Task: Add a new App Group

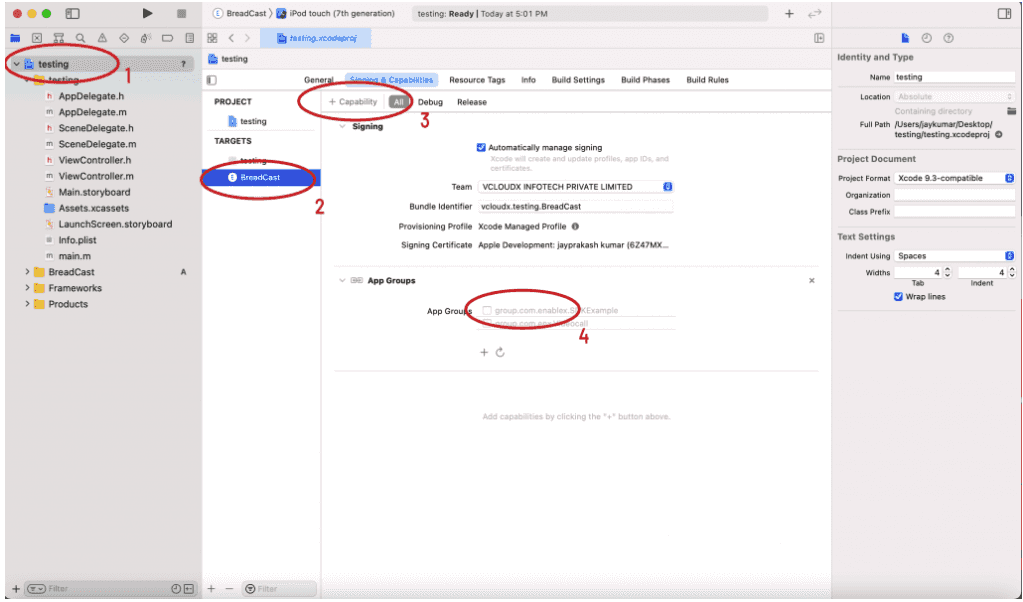Action: tap(484, 352)
